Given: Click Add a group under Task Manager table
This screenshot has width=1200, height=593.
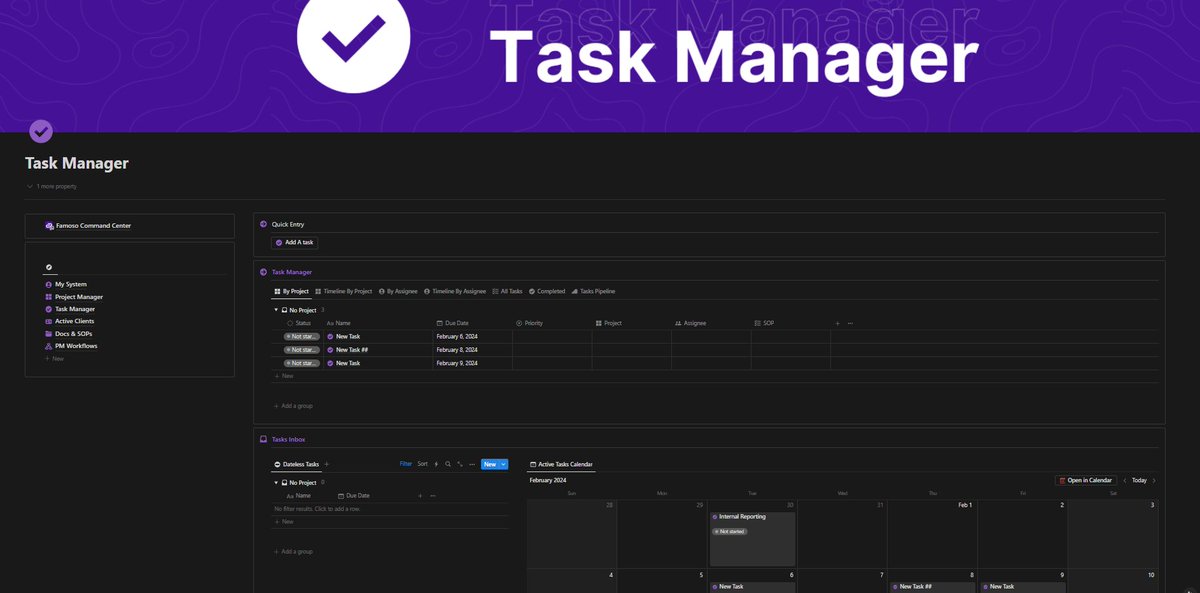Looking at the screenshot, I should (293, 406).
